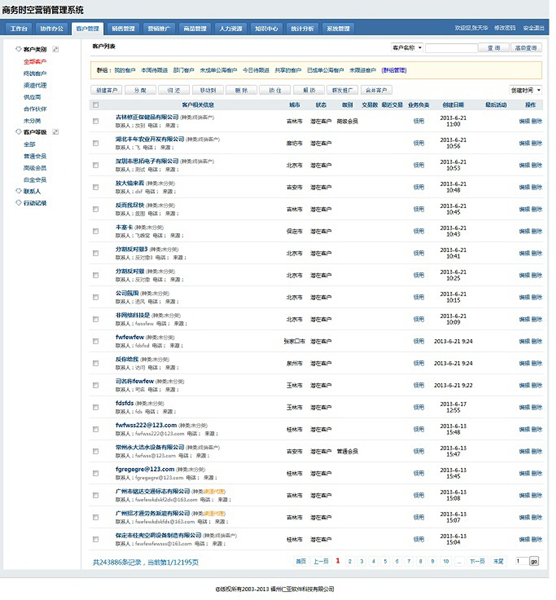Click the ellipsis for more page numbers
This screenshot has height=600, width=556.
[459, 561]
